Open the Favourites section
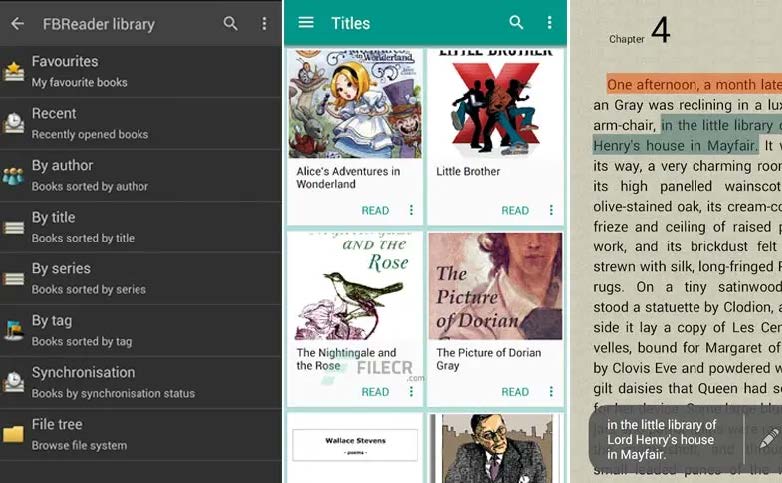Viewport: 782px width, 483px height. 141,71
